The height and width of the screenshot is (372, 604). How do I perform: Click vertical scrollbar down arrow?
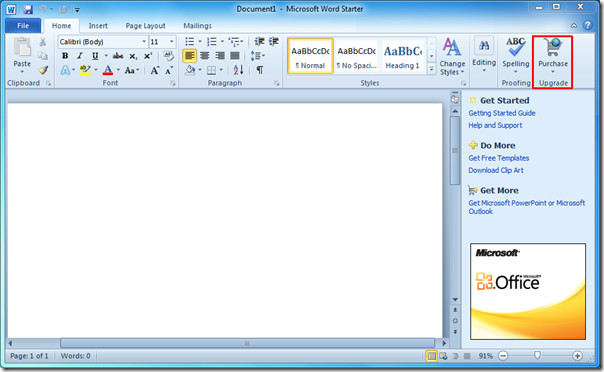pos(455,299)
